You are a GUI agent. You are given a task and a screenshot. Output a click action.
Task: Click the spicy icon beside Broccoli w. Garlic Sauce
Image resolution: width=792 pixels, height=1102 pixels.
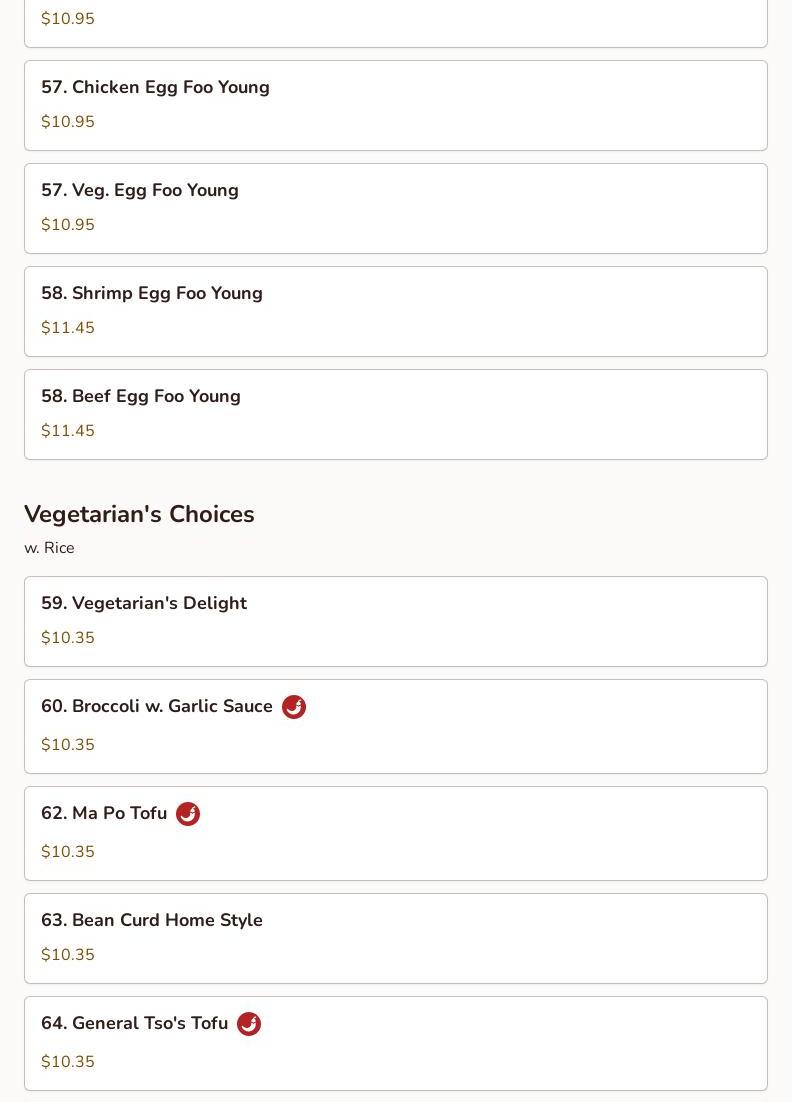click(x=294, y=707)
